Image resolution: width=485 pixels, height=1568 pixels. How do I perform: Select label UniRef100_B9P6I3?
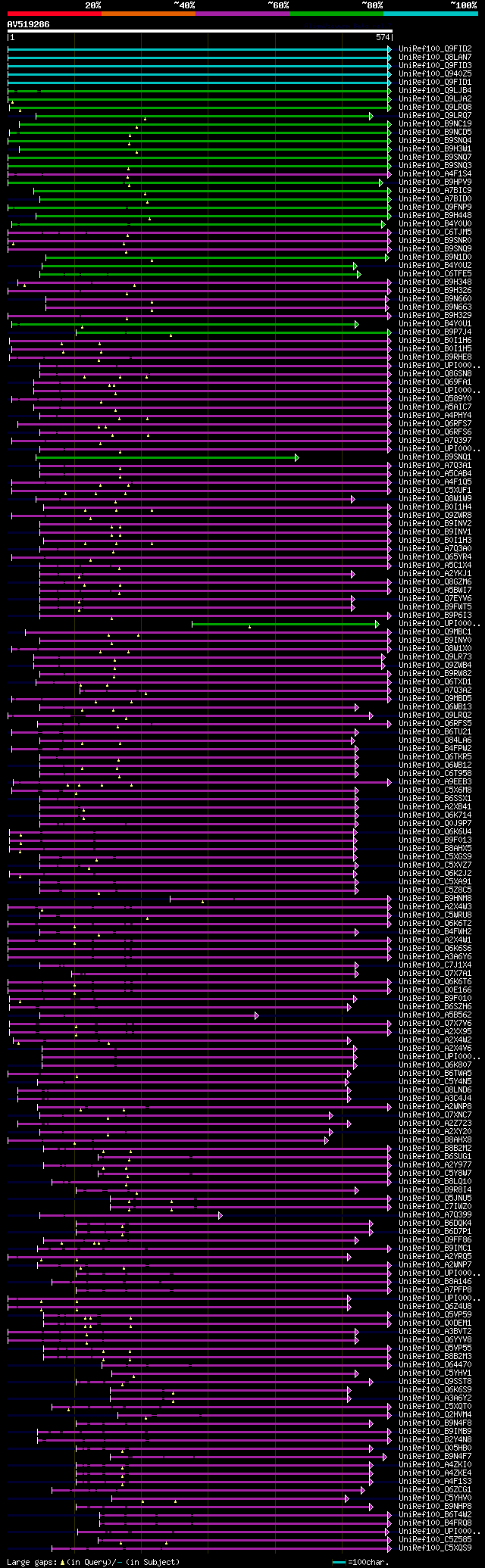435,616
